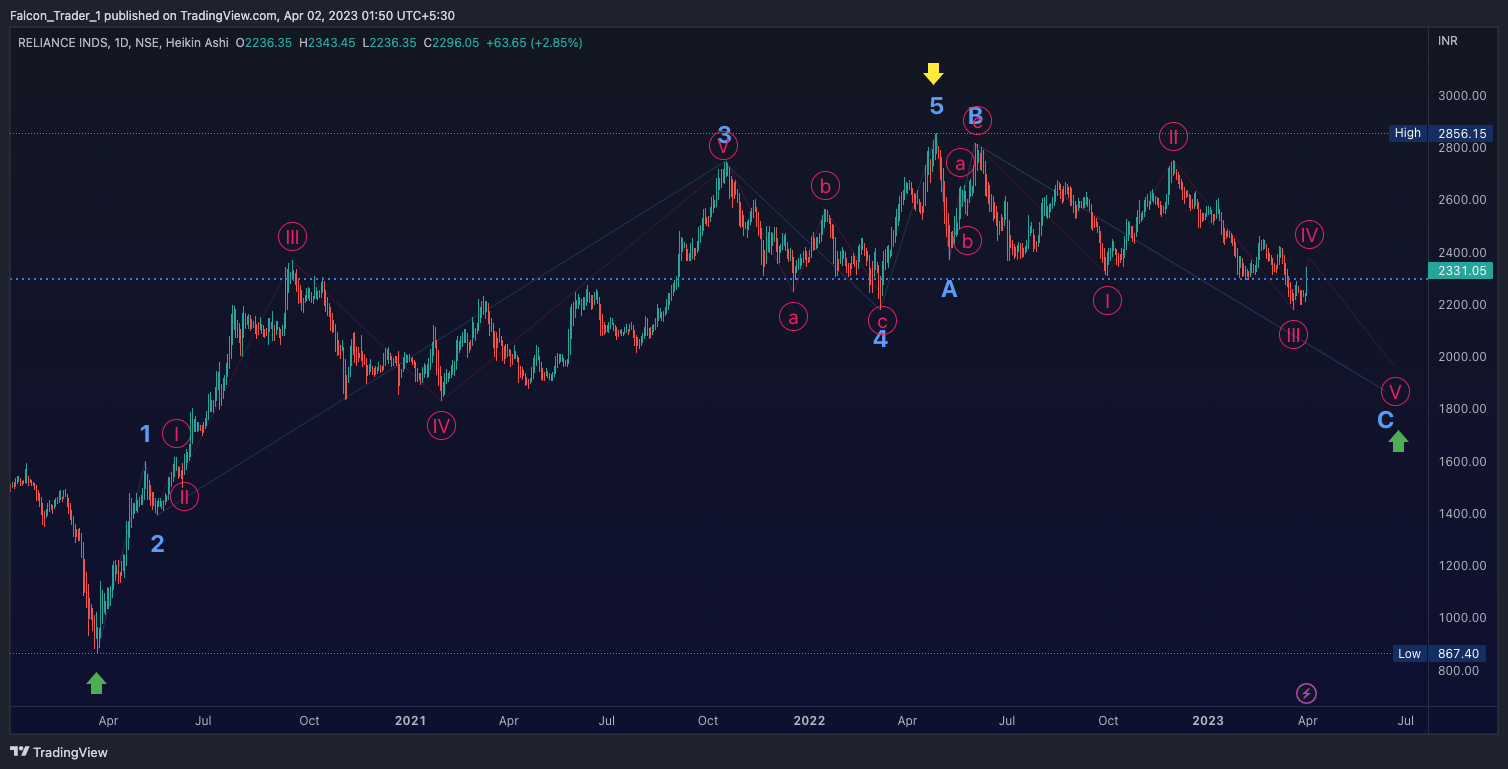Click the 3000.00 price axis value

1461,96
